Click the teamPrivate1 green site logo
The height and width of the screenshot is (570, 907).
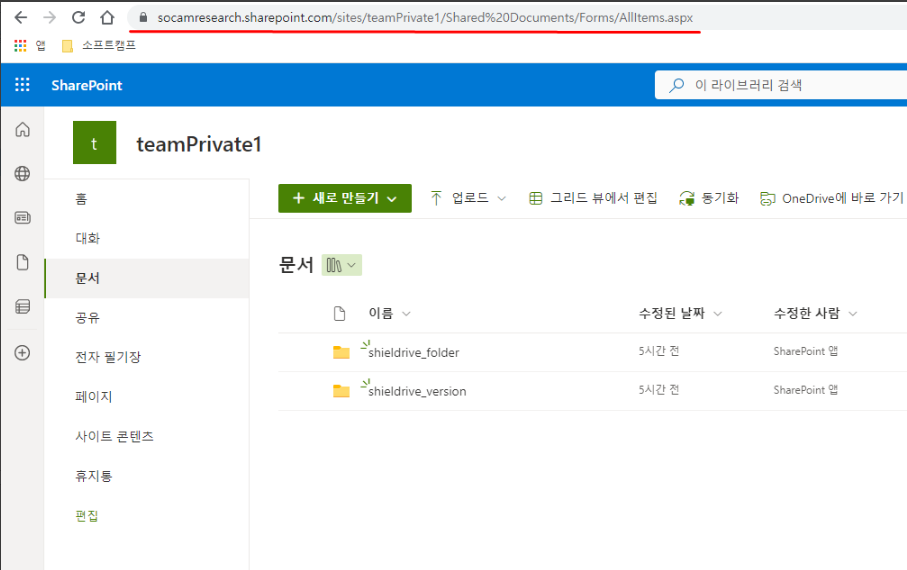tap(94, 143)
